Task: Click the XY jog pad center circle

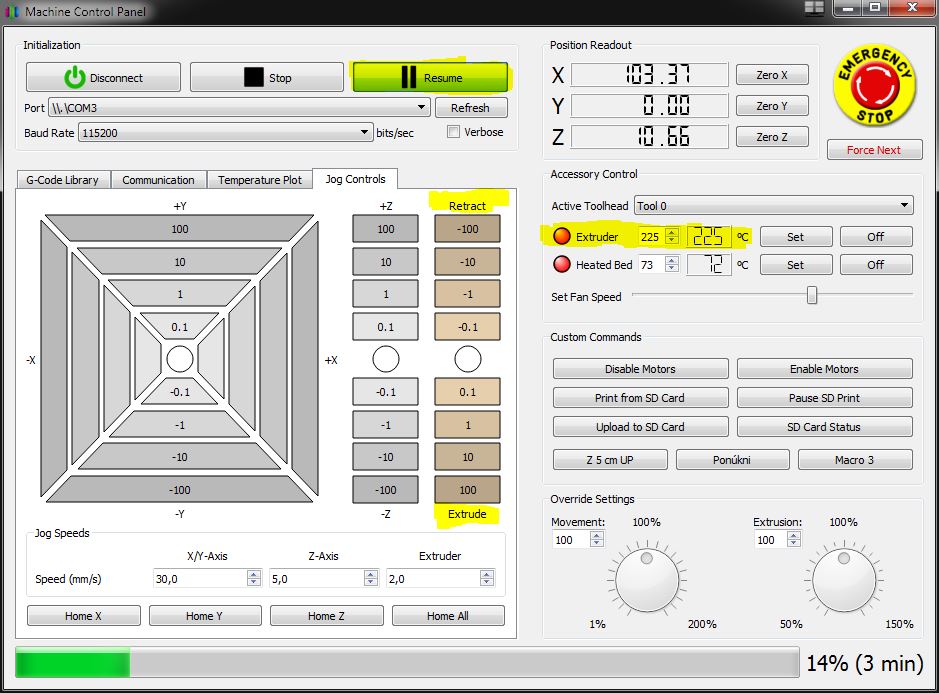Action: (x=180, y=359)
